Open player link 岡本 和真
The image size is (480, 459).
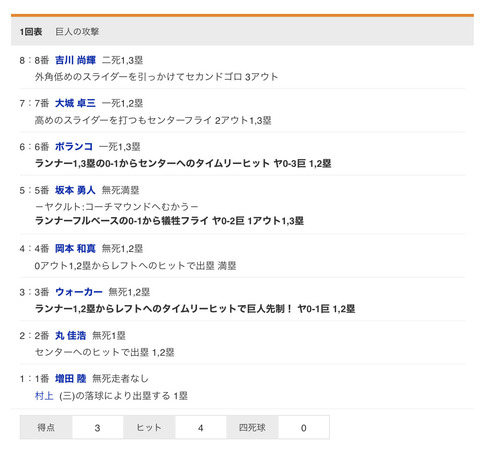coord(75,248)
